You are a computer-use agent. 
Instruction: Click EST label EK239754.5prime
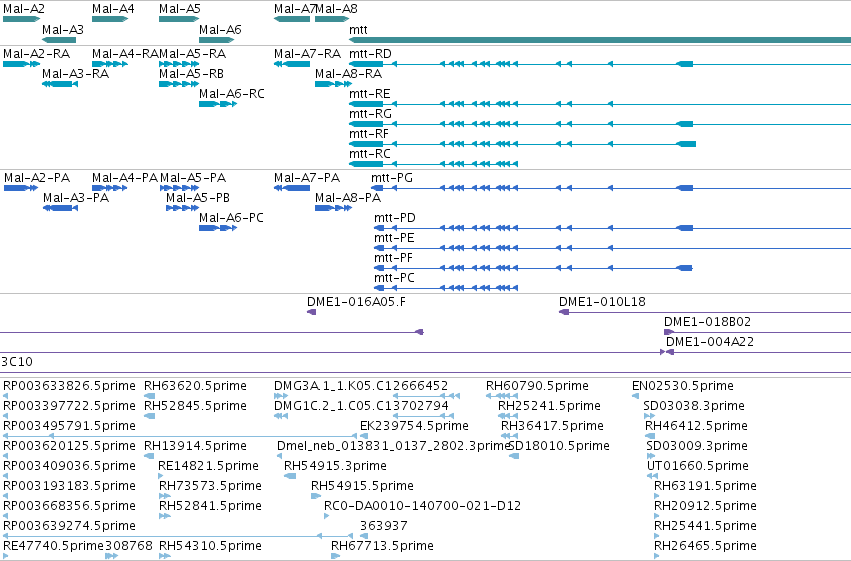tap(414, 426)
